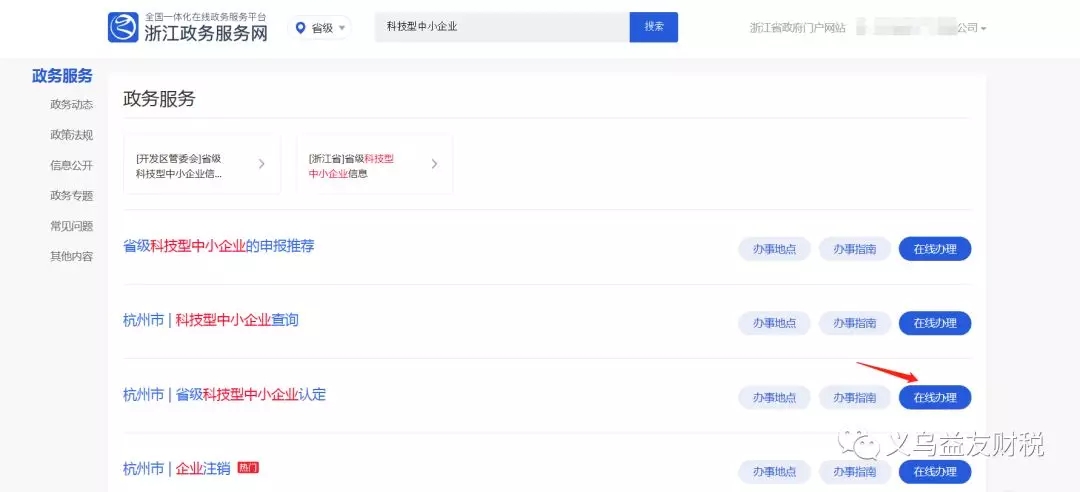Click the 浙江政务服务网 logo icon

click(124, 27)
